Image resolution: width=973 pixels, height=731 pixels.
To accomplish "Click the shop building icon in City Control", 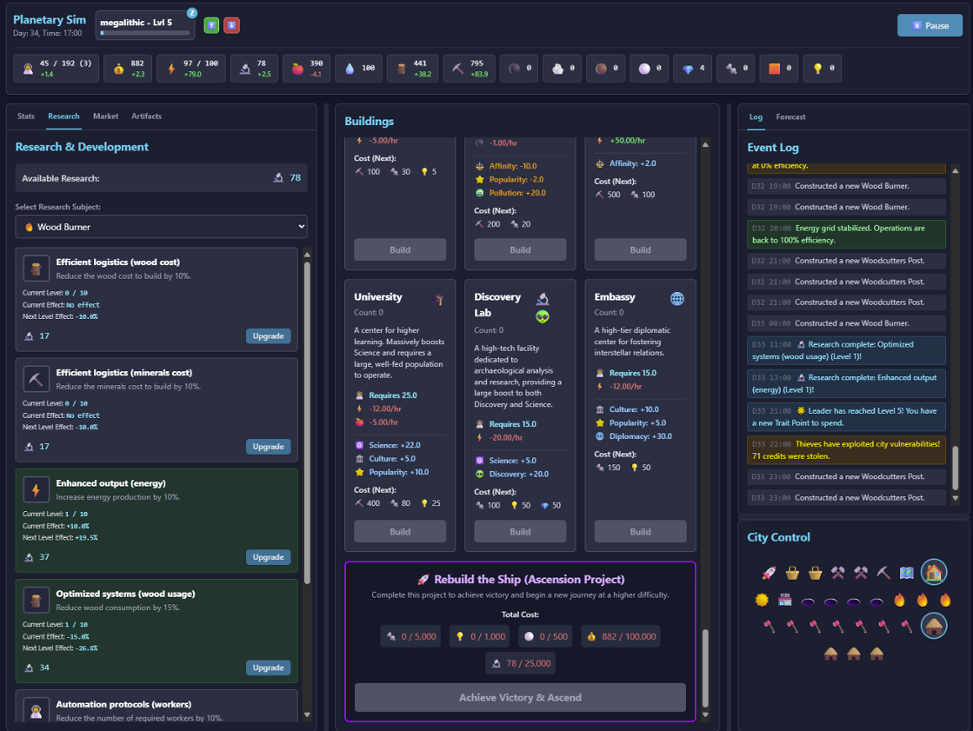I will (x=785, y=601).
